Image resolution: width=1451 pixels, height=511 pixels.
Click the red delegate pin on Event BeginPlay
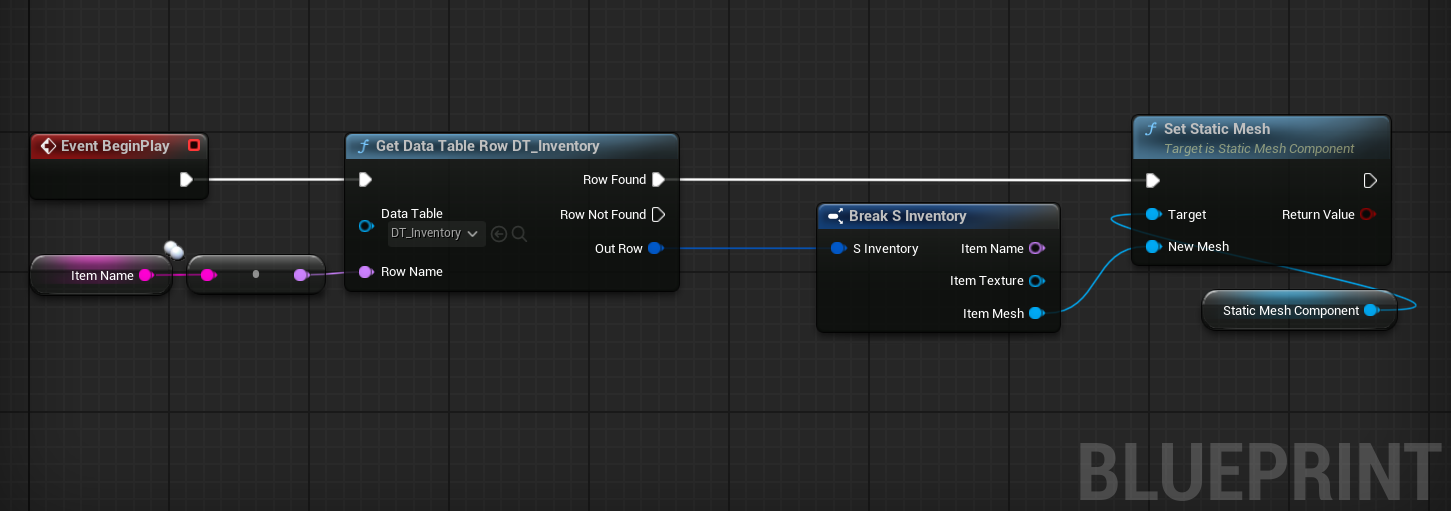coord(194,146)
